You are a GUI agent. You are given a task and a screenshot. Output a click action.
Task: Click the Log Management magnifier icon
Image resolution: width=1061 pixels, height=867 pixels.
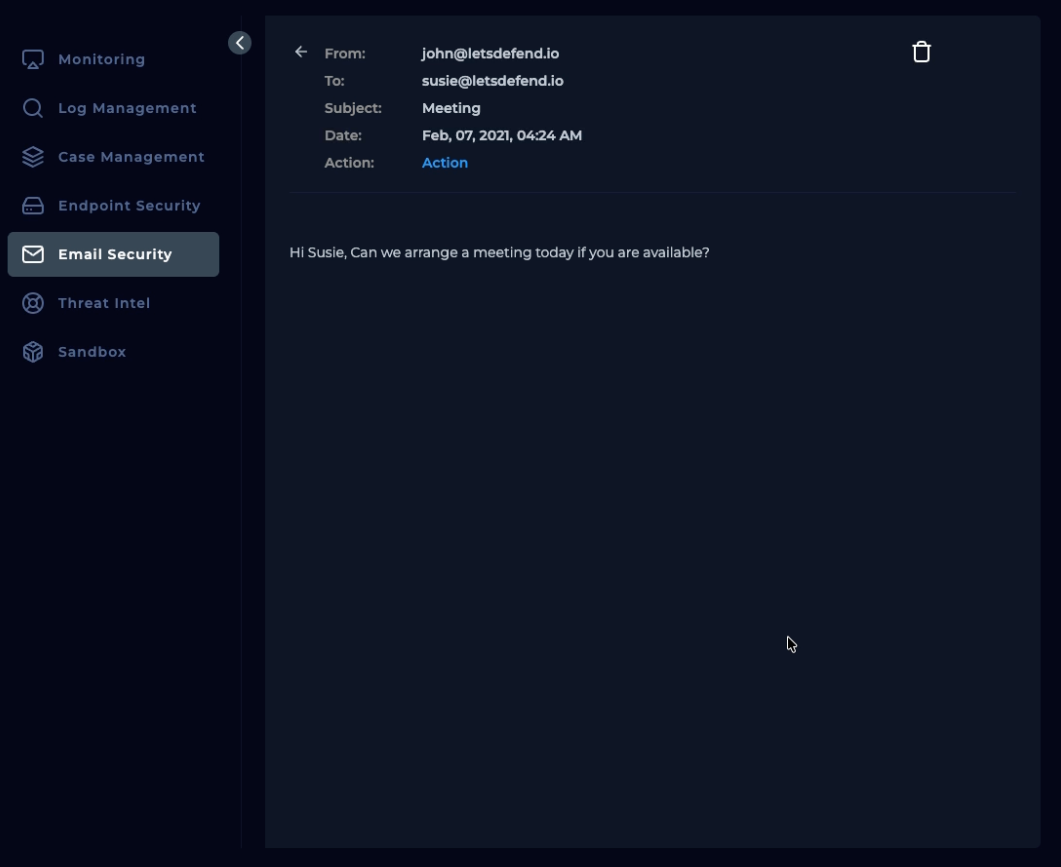[33, 108]
